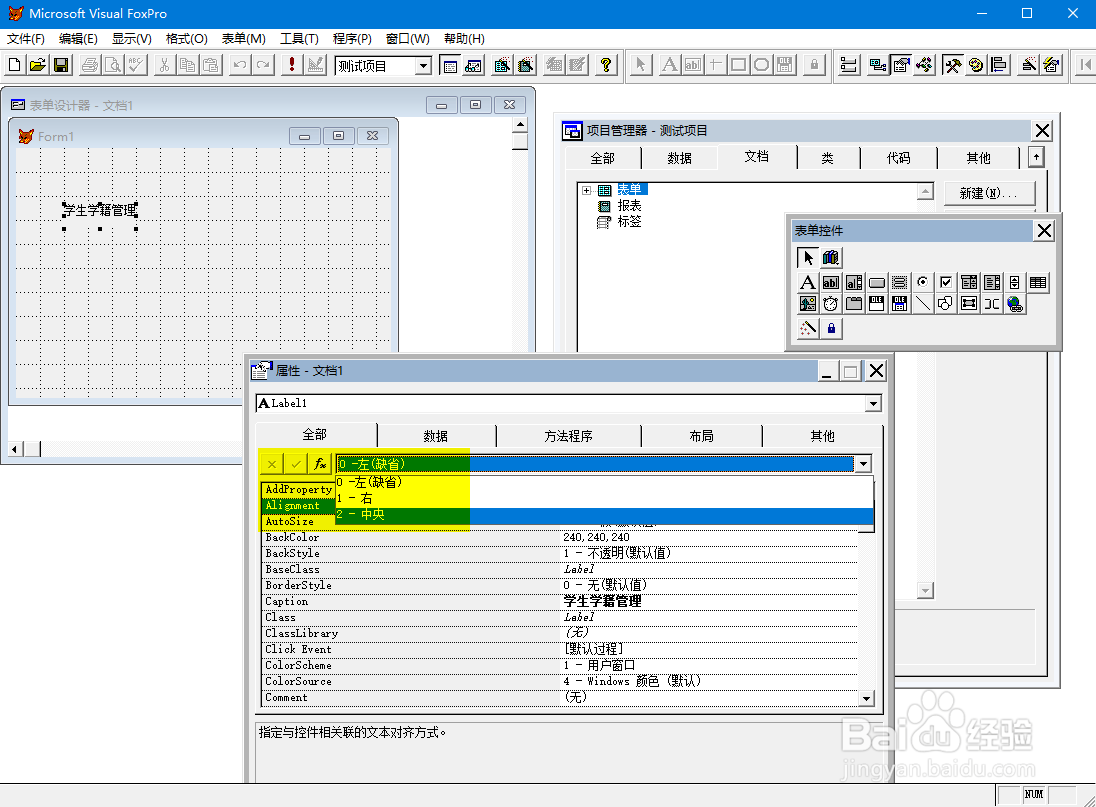Click the AutoFormat lightning icon in the toolbar

1051,65
